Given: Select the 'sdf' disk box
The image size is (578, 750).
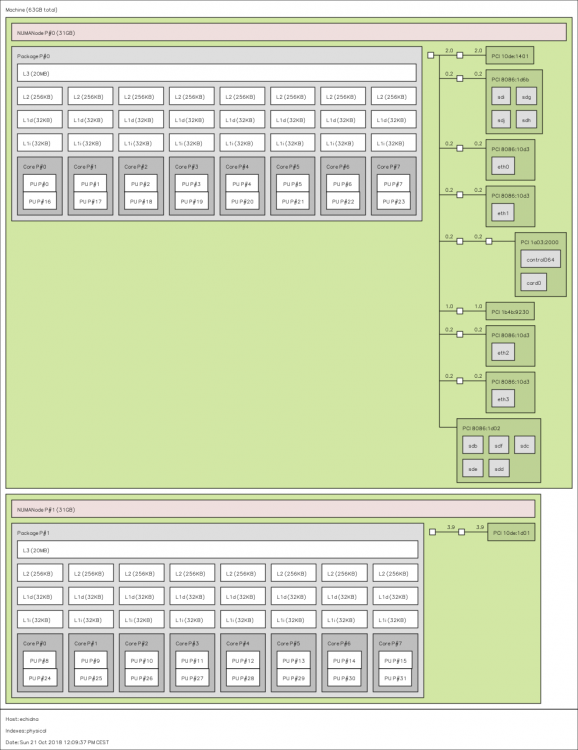Looking at the screenshot, I should pyautogui.click(x=499, y=445).
